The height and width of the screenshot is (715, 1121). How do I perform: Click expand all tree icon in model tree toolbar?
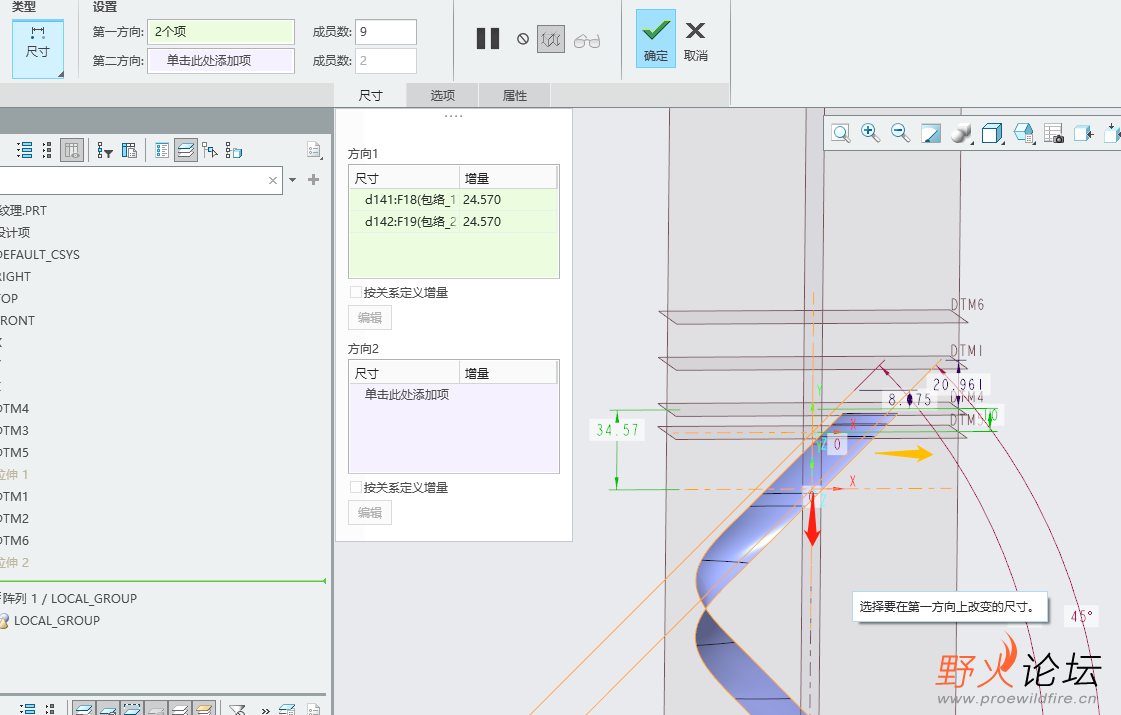25,150
